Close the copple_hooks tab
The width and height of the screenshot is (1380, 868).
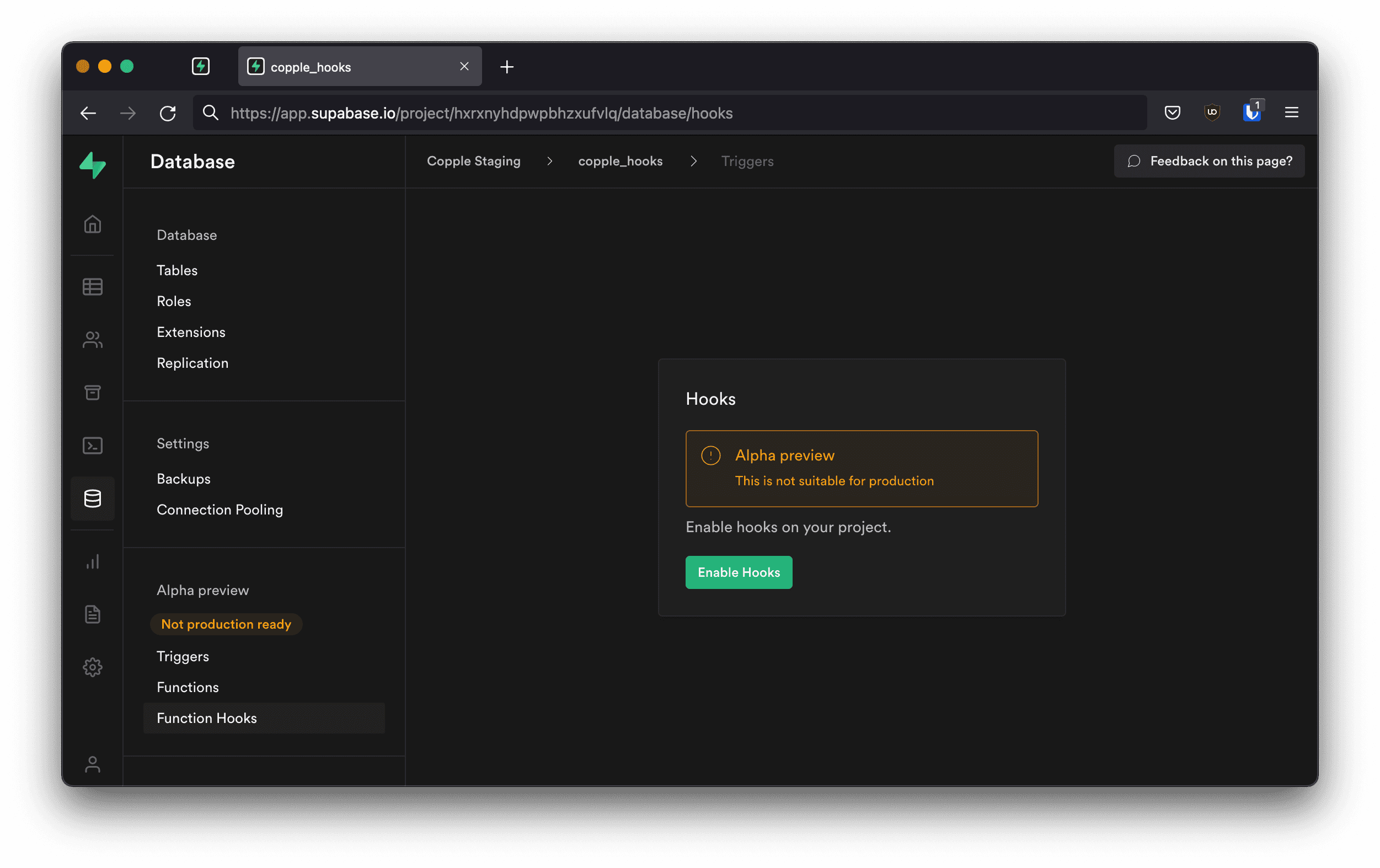tap(464, 67)
